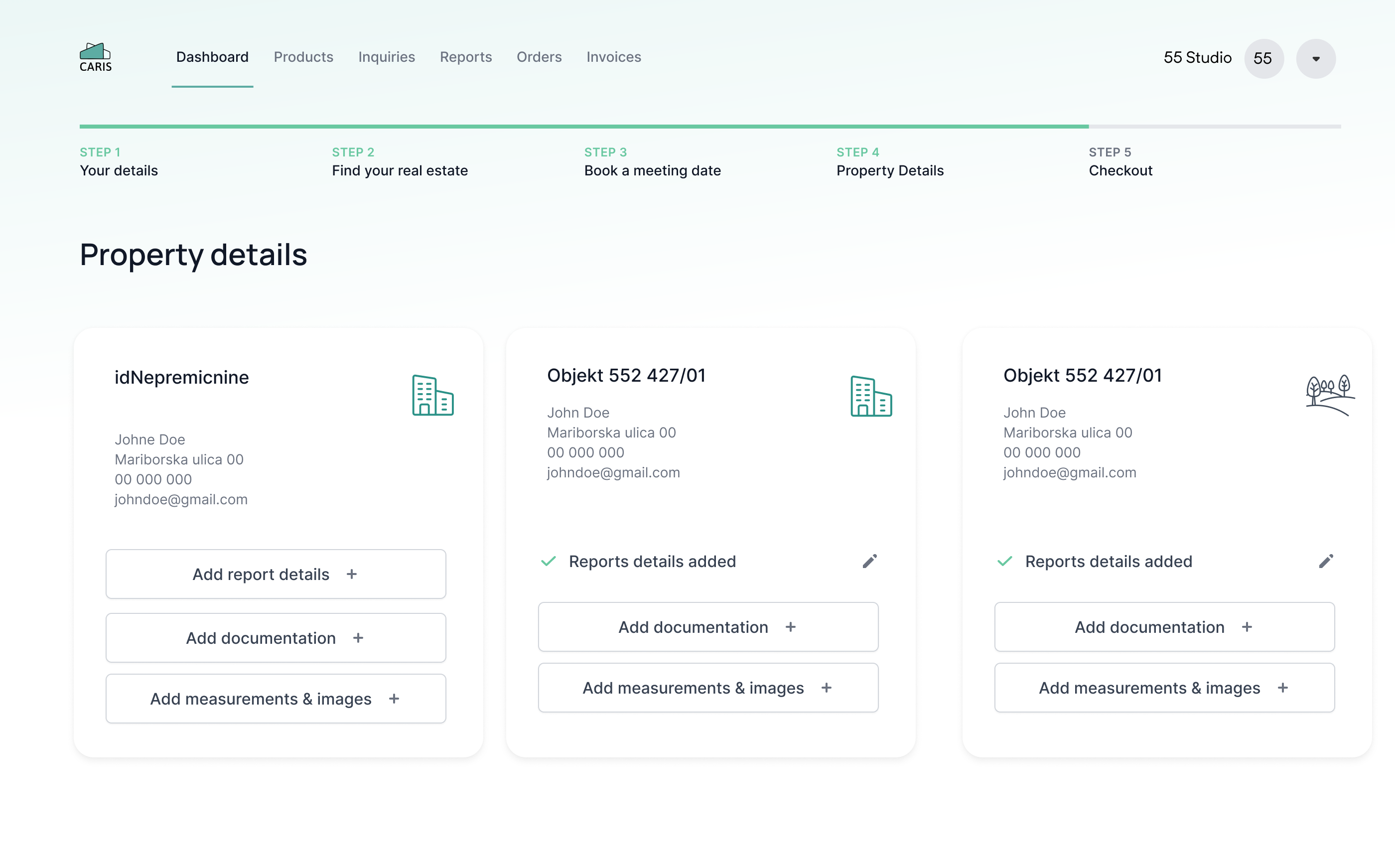Toggle Reports details added on middle card
This screenshot has width=1395, height=868.
pyautogui.click(x=653, y=562)
